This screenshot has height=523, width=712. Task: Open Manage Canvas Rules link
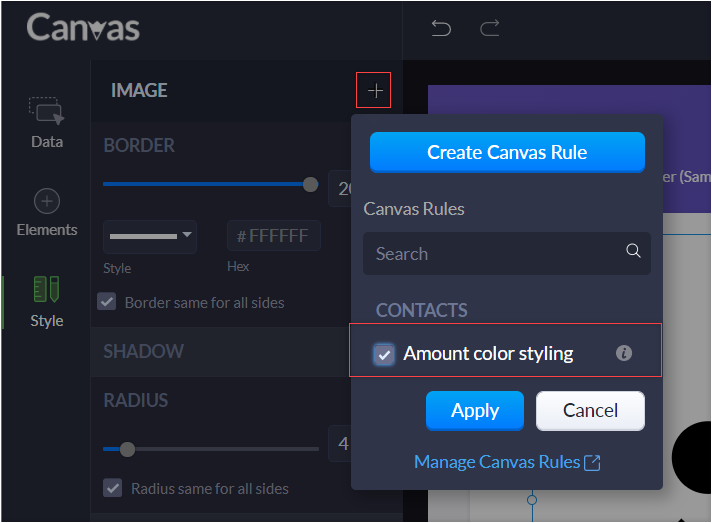507,462
